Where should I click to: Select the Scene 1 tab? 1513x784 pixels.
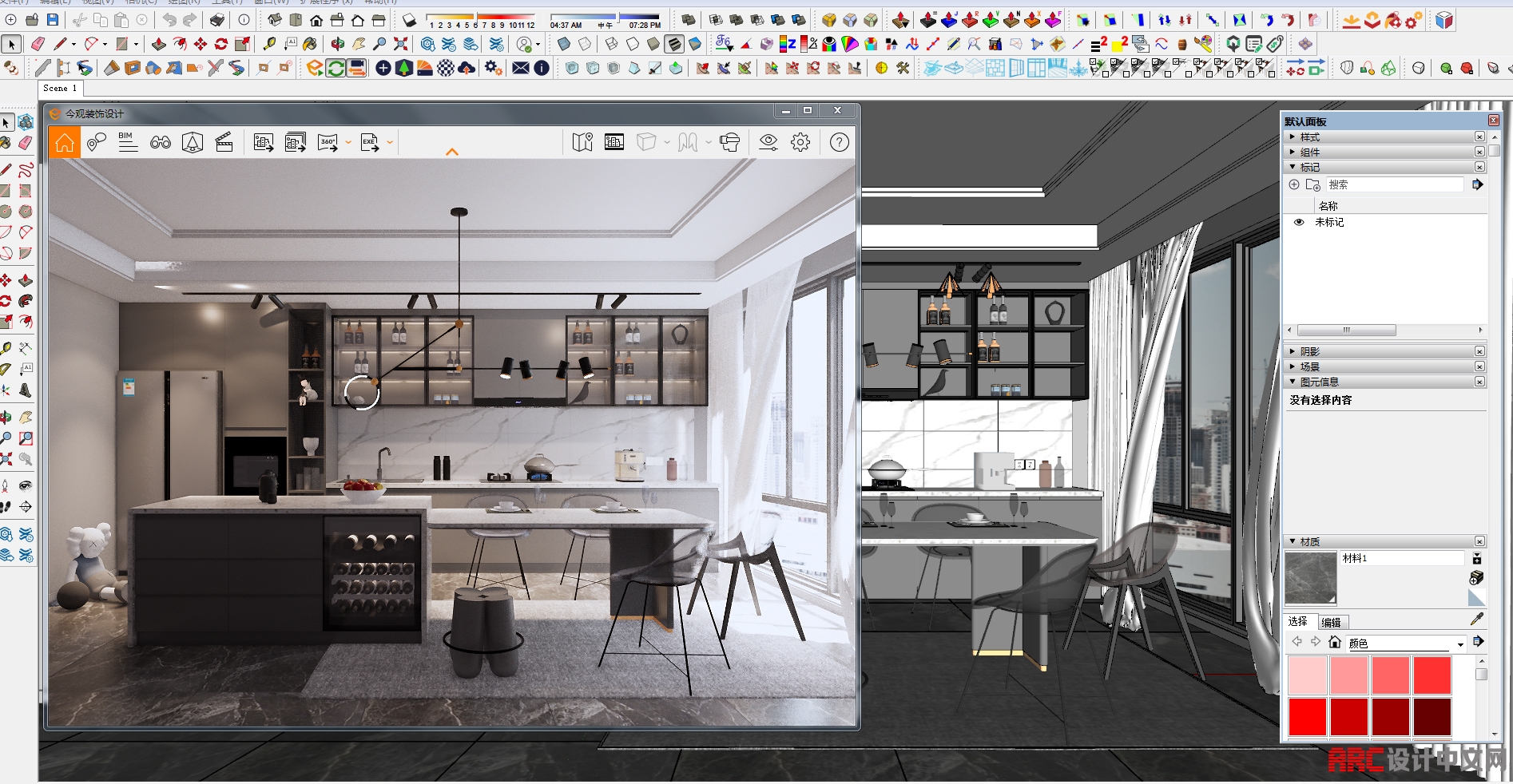point(61,89)
